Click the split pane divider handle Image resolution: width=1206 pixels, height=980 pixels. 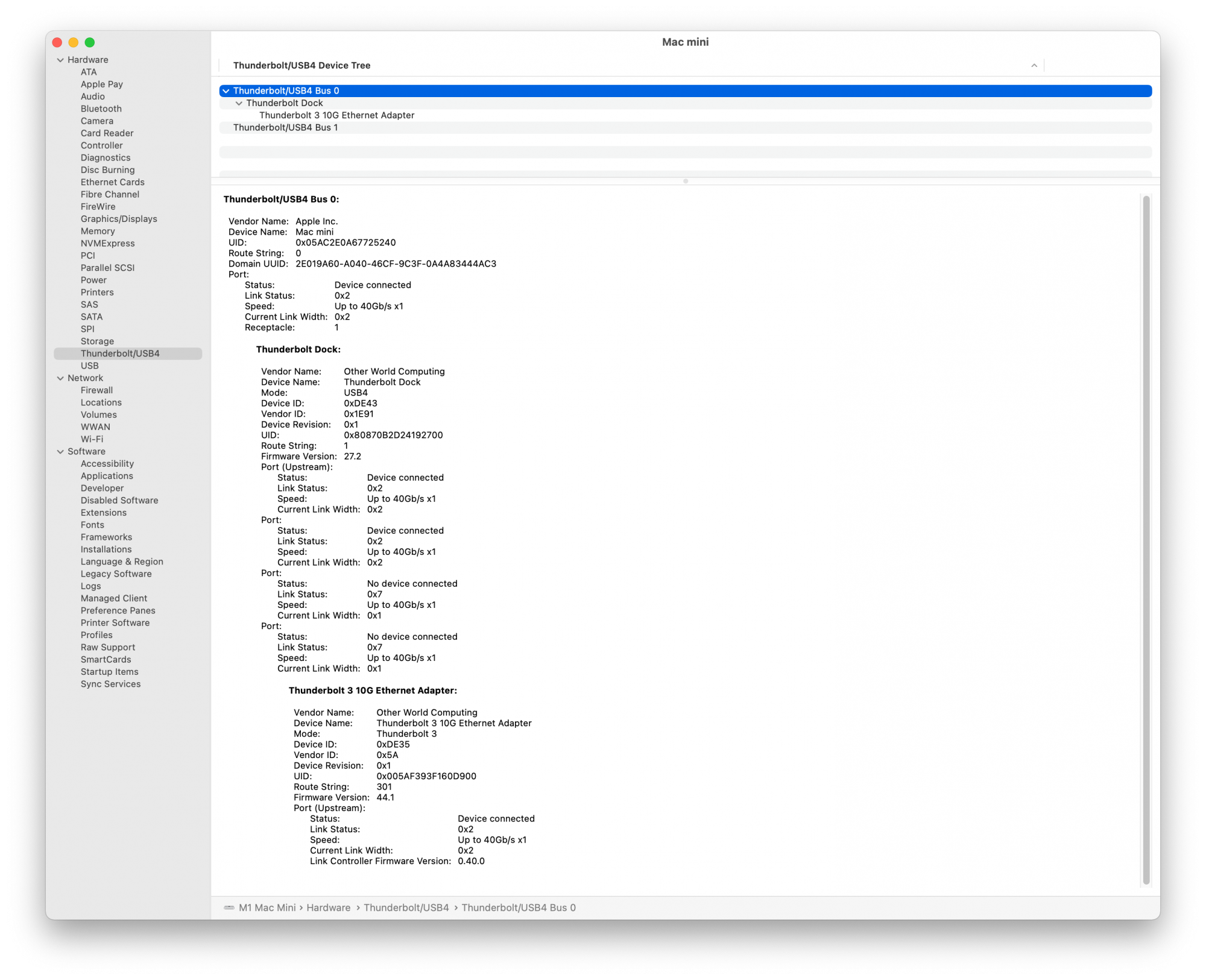click(685, 181)
